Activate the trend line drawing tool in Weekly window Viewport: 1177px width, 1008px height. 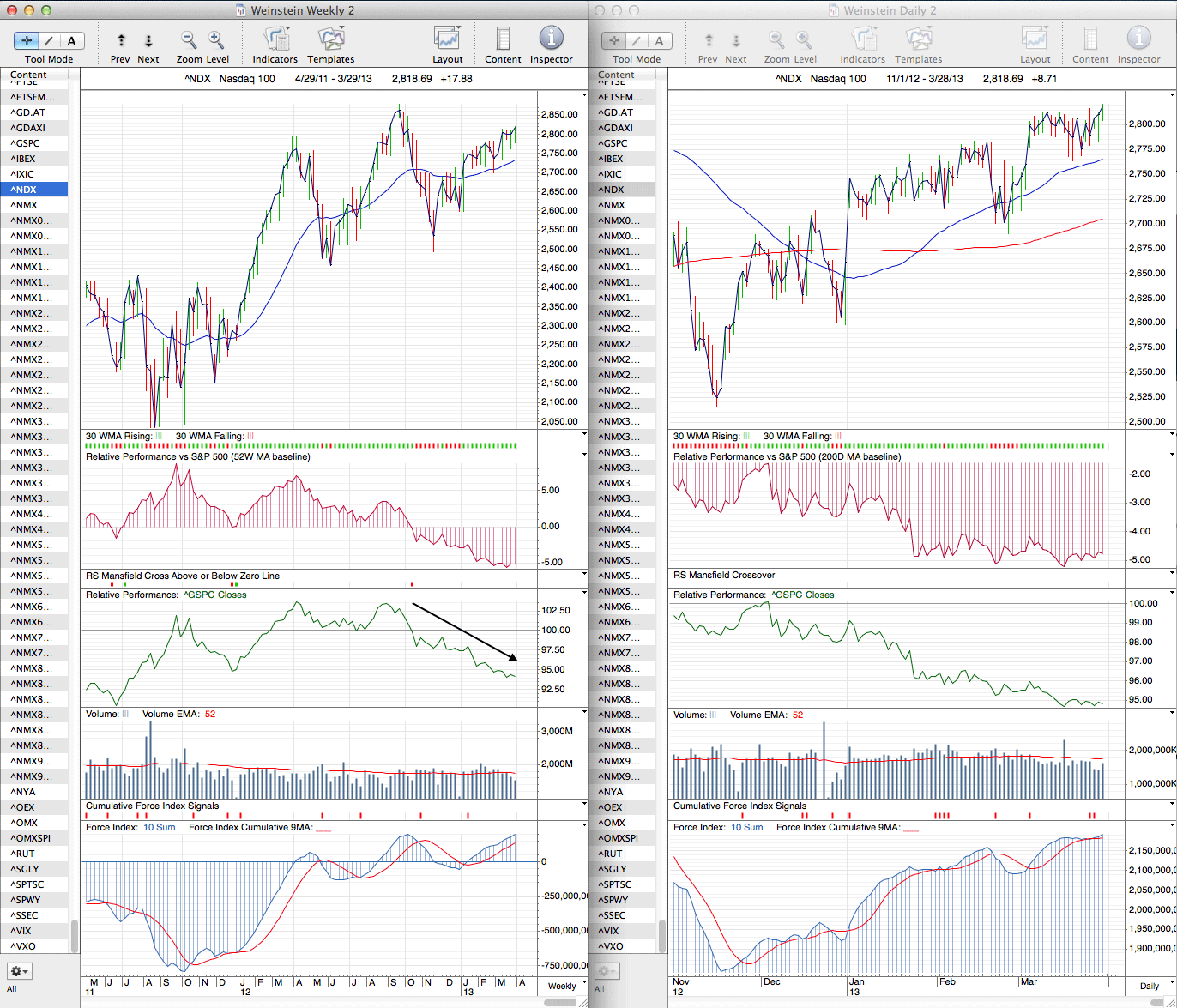coord(49,40)
